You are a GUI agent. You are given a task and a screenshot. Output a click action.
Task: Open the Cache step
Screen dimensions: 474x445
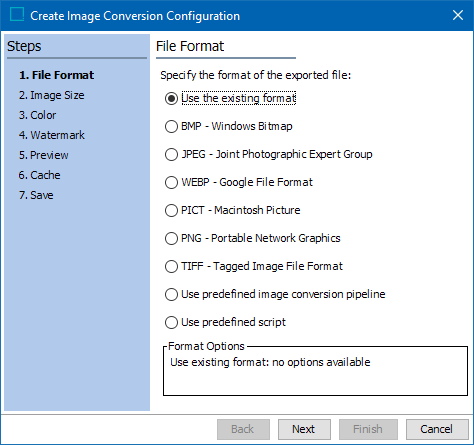click(39, 175)
